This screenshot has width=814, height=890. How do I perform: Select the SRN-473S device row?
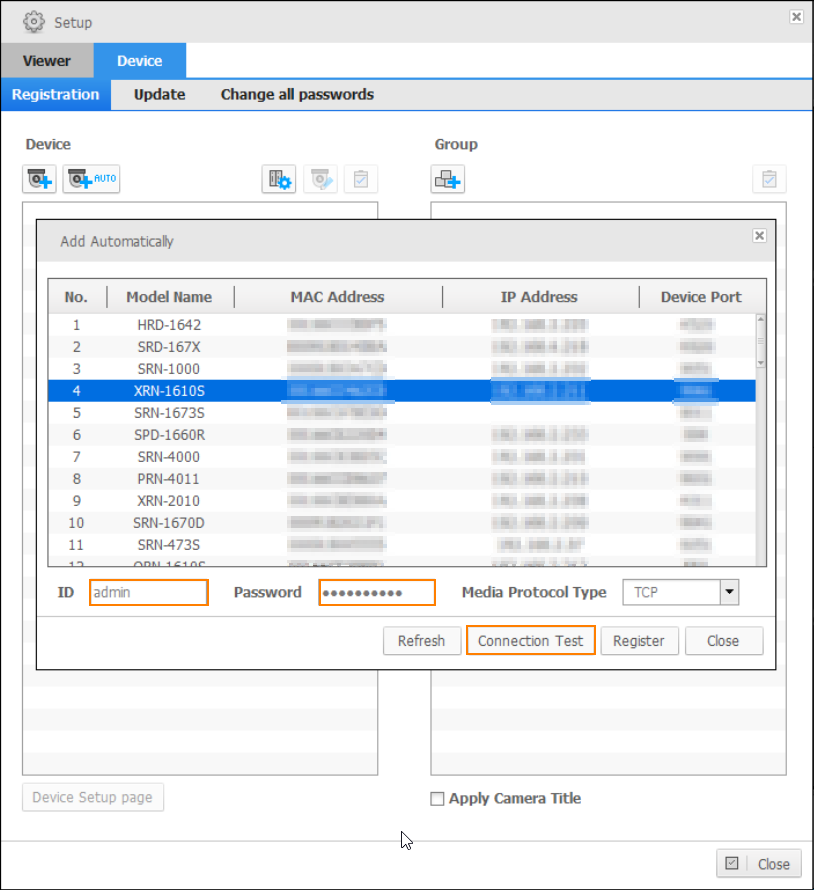[402, 545]
